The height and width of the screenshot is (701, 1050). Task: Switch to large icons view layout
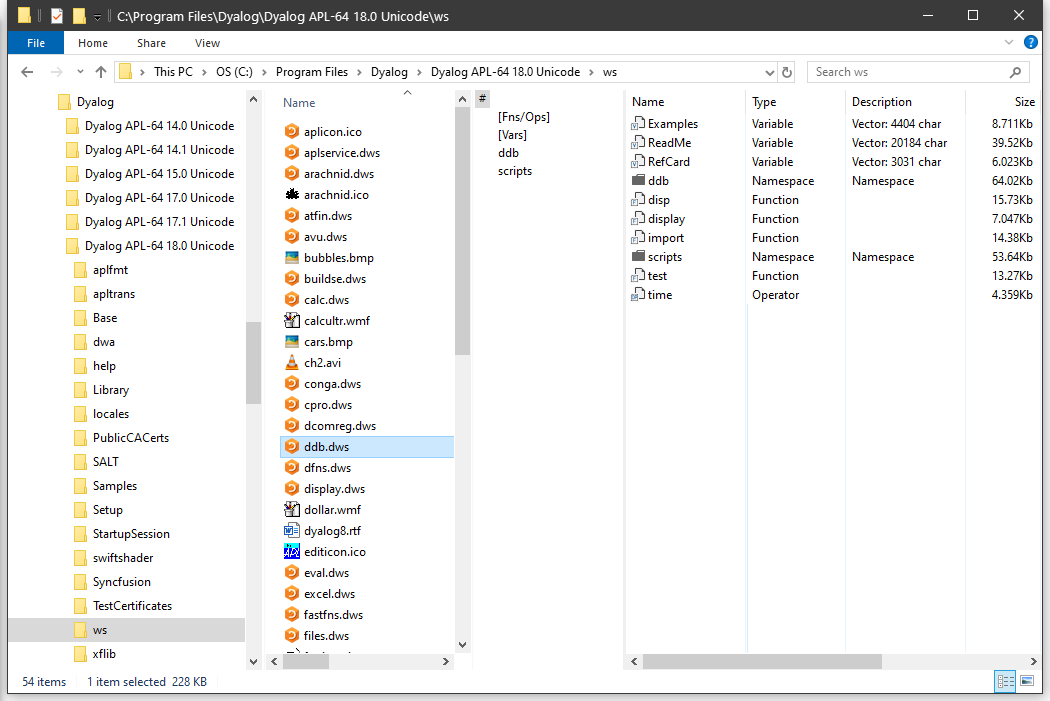(x=1026, y=681)
